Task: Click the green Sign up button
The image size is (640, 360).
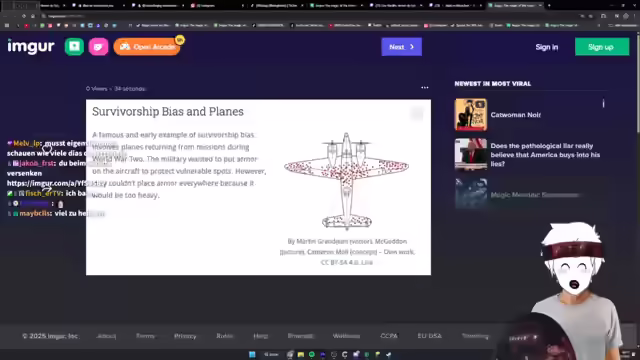Action: coord(602,47)
